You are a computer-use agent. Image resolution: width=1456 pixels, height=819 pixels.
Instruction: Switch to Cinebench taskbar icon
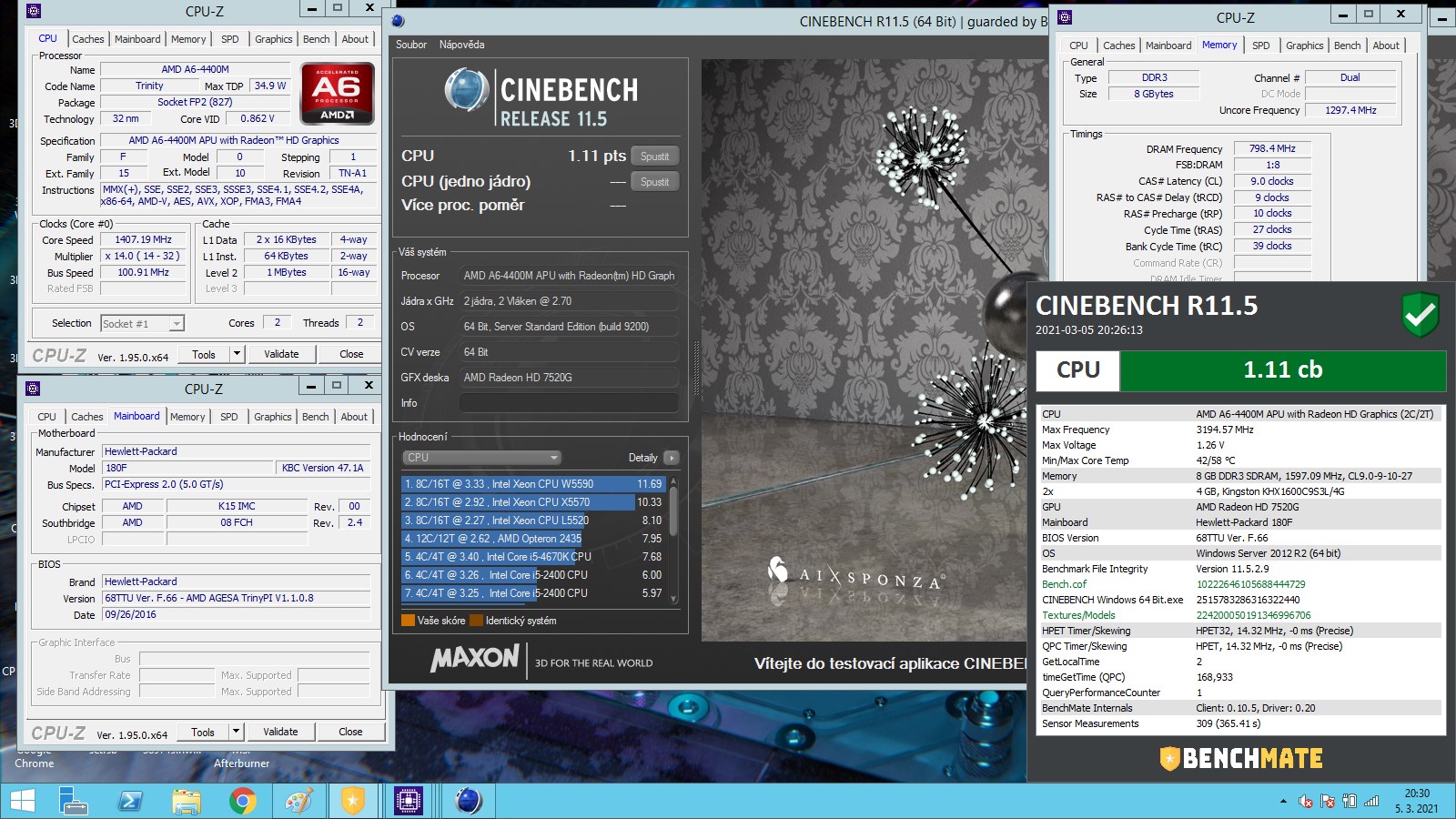tap(468, 801)
